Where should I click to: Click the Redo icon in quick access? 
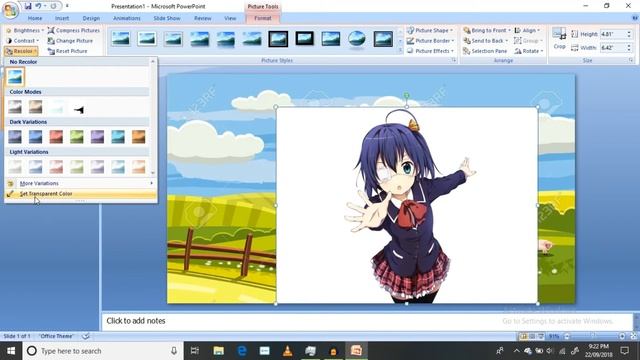tap(53, 6)
